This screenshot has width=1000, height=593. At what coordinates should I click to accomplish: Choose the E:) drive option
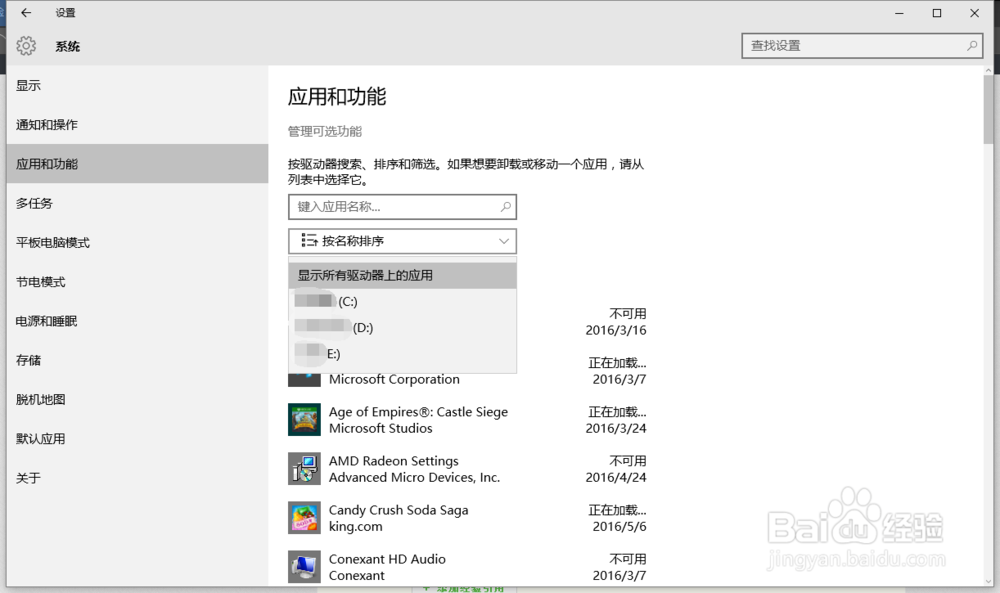click(402, 354)
